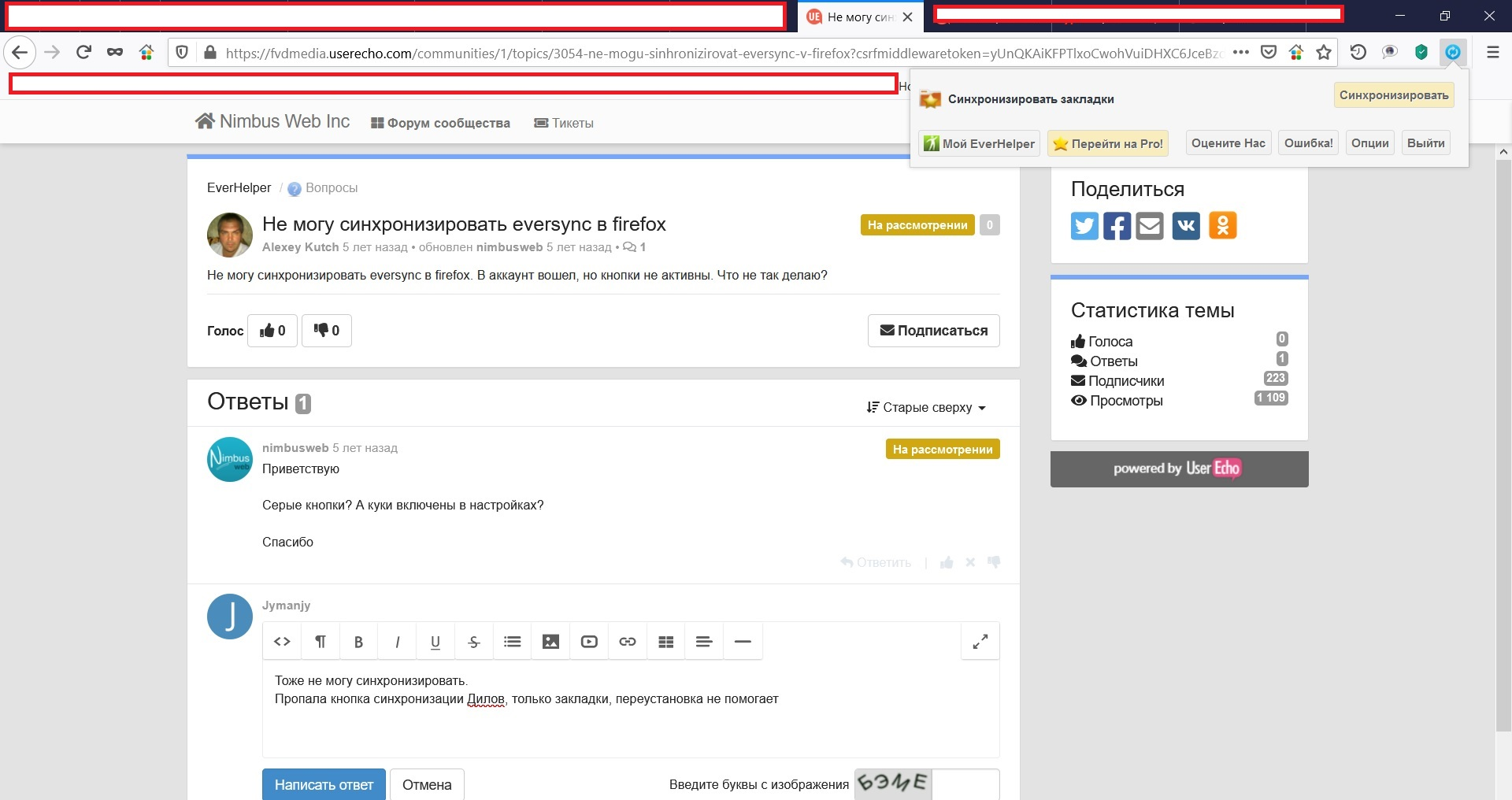Viewport: 1512px width, 800px height.
Task: Apply bold formatting in reply
Action: pos(358,642)
